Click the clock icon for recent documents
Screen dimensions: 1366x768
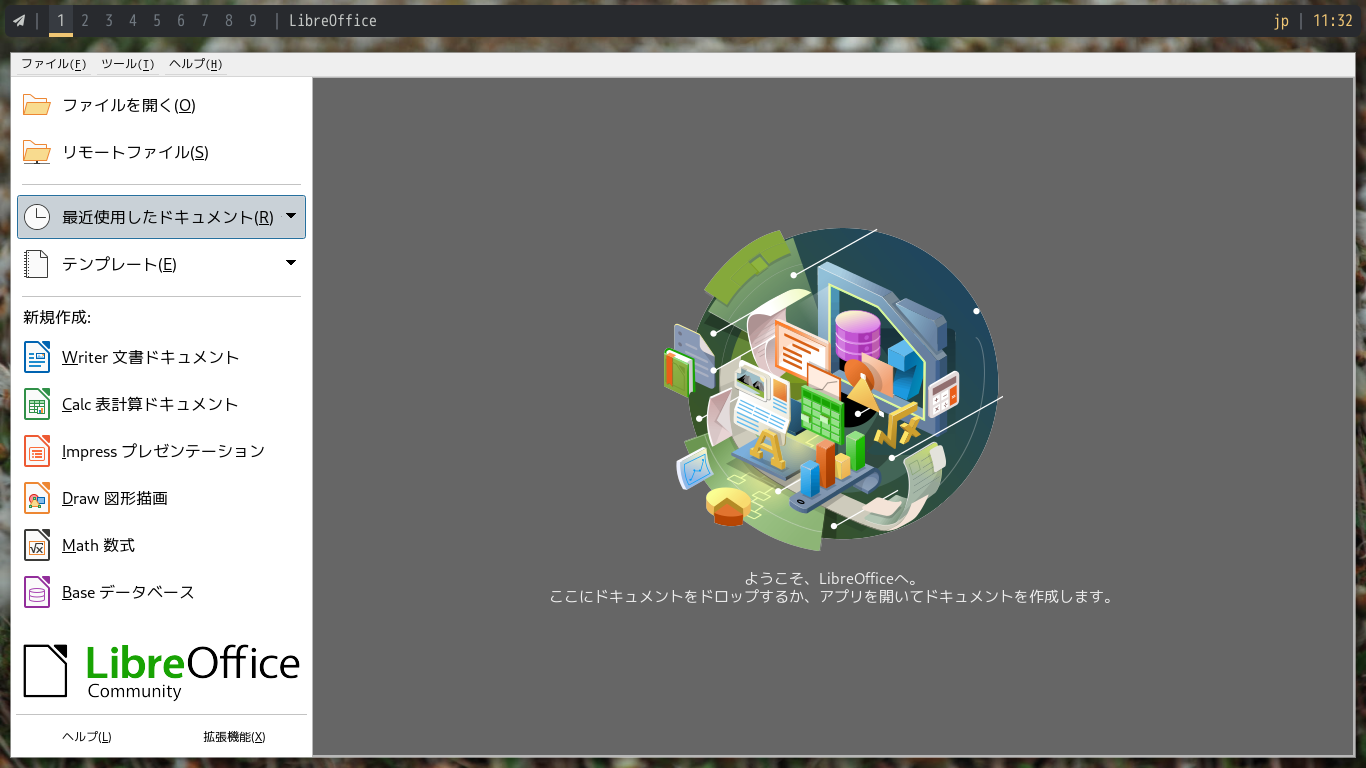click(x=37, y=217)
